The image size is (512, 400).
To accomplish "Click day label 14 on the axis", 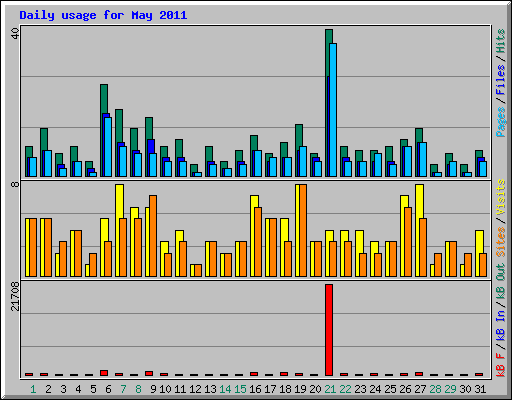I will [x=225, y=389].
